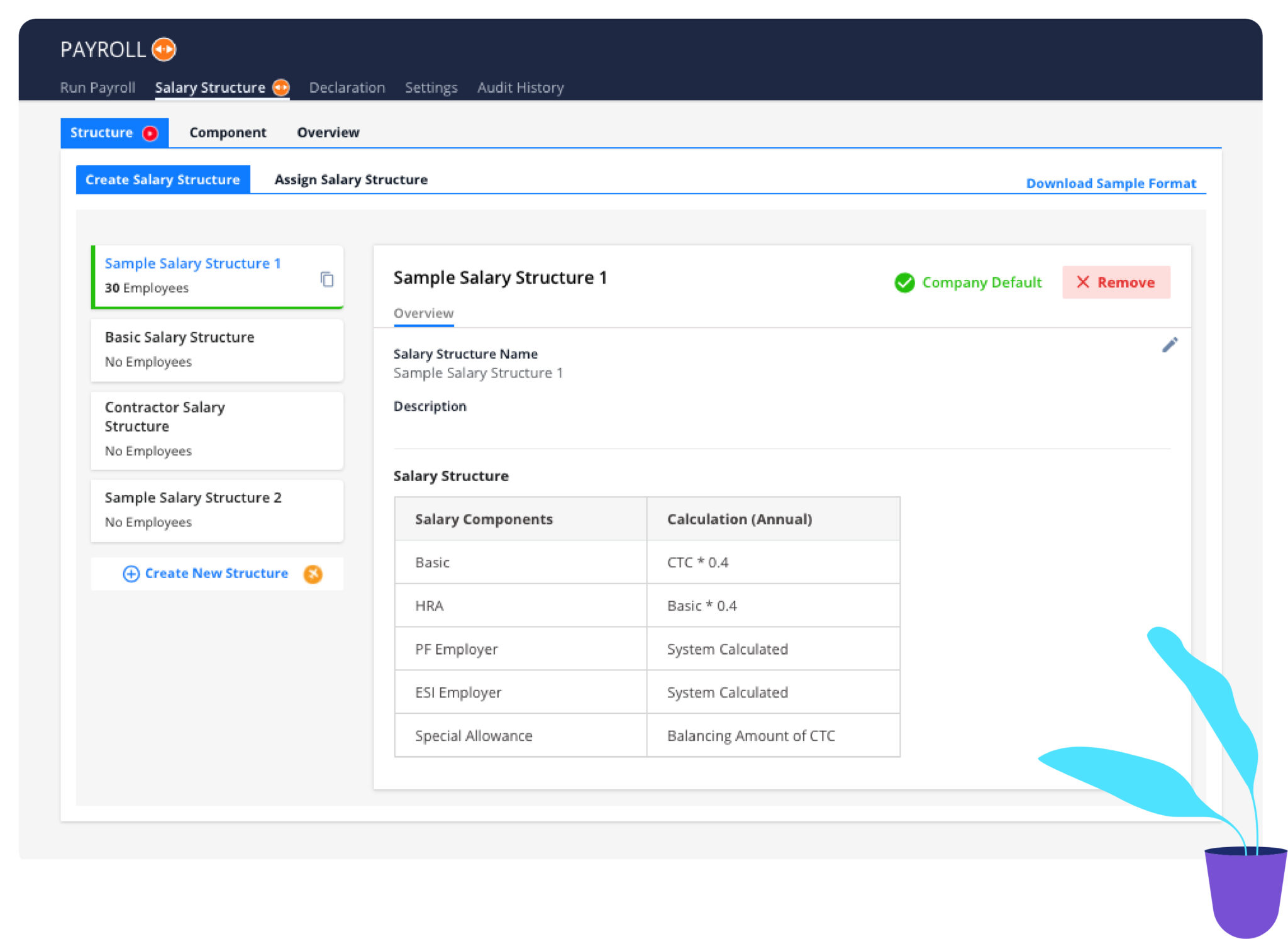Click the red dot on Structure tab

[x=150, y=133]
